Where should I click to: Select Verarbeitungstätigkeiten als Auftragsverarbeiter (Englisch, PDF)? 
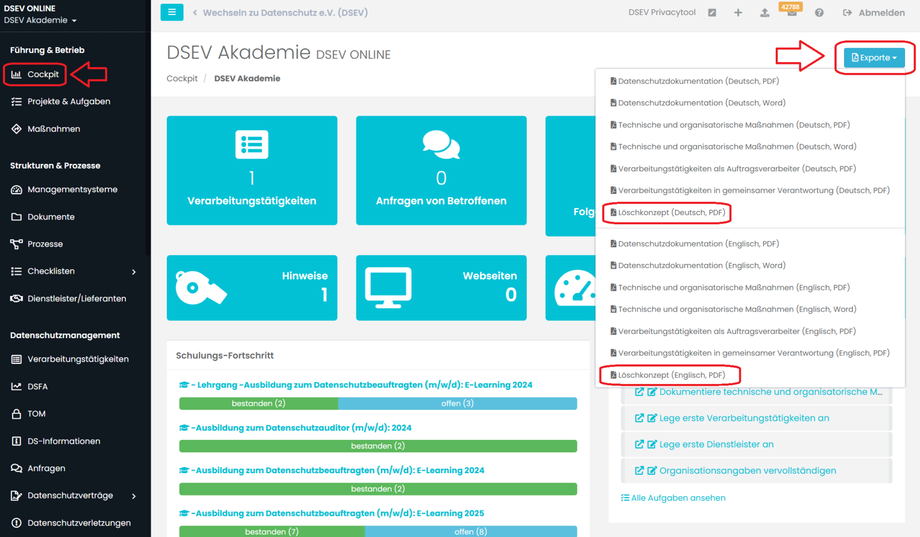[x=733, y=331]
